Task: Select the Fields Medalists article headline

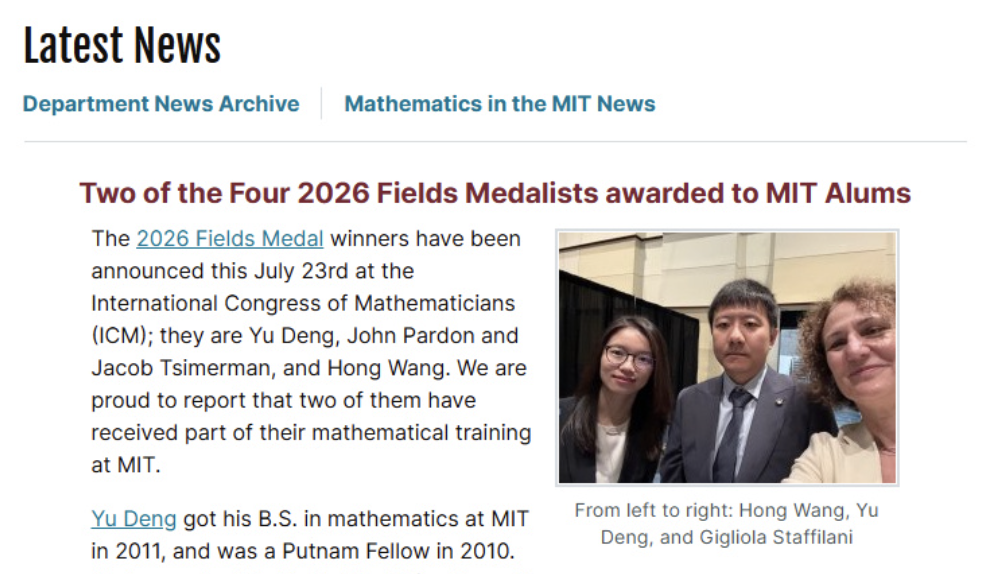Action: pyautogui.click(x=495, y=193)
